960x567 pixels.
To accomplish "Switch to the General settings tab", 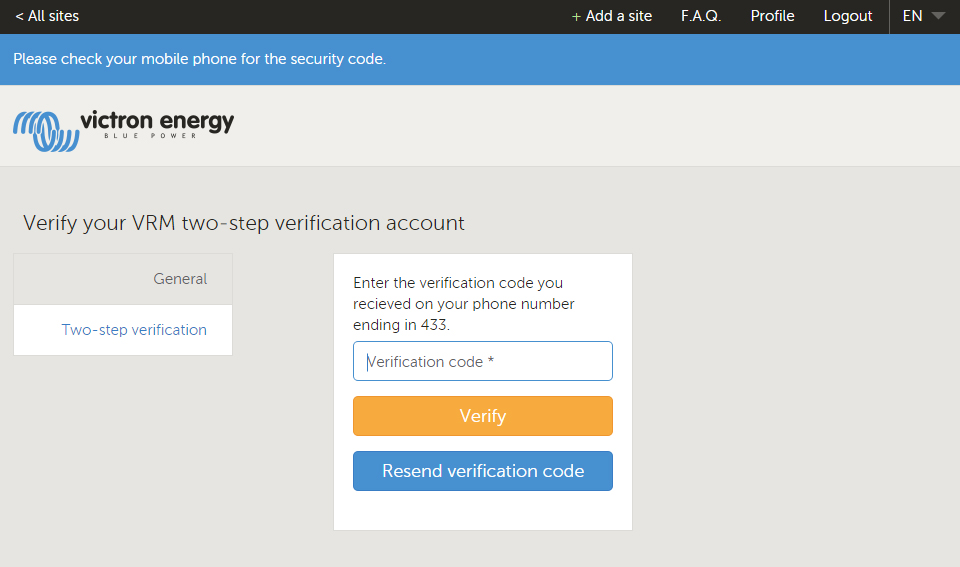I will (180, 279).
